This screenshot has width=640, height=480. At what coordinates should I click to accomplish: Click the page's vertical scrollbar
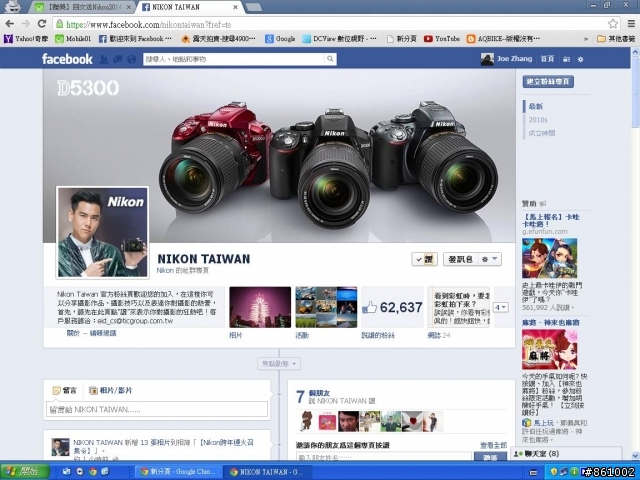(x=635, y=253)
